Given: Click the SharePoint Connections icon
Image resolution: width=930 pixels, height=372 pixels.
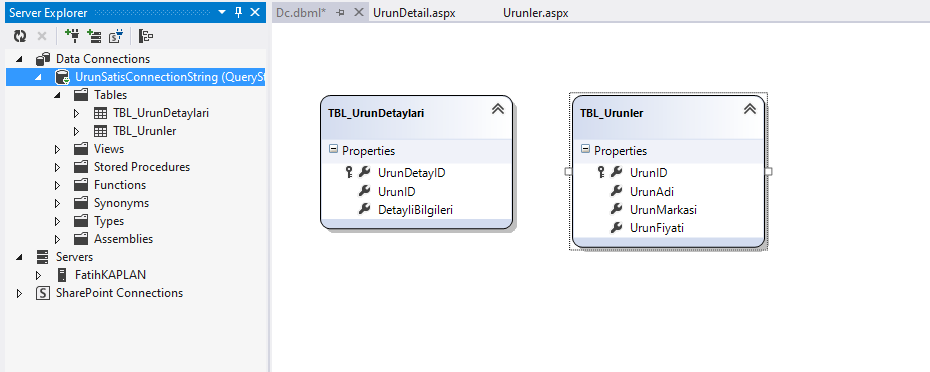Looking at the screenshot, I should click(x=43, y=293).
